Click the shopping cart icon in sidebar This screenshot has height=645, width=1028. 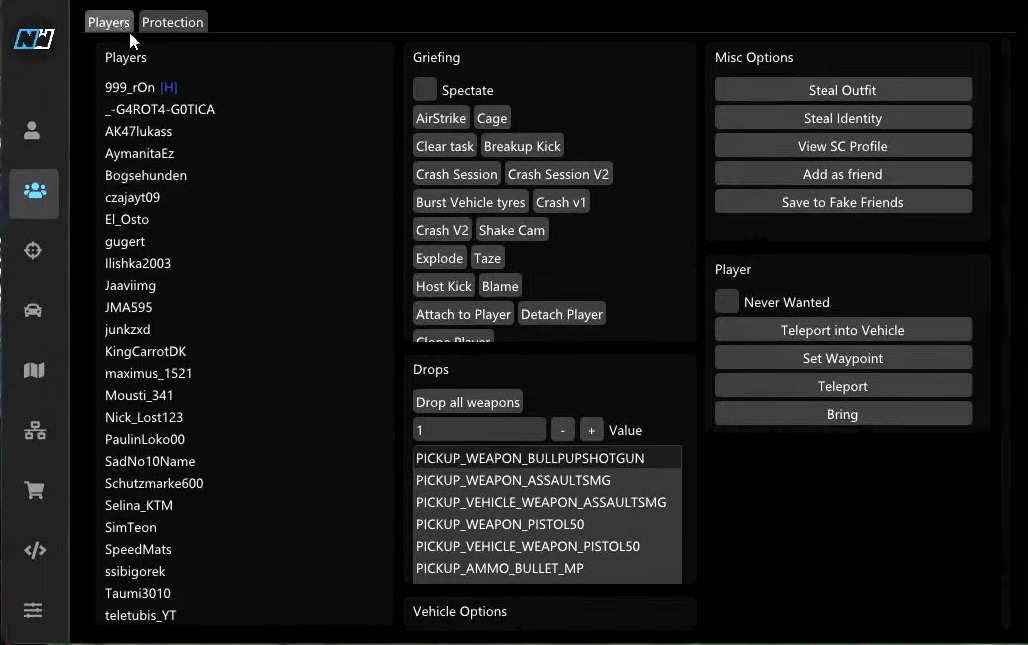[x=34, y=491]
